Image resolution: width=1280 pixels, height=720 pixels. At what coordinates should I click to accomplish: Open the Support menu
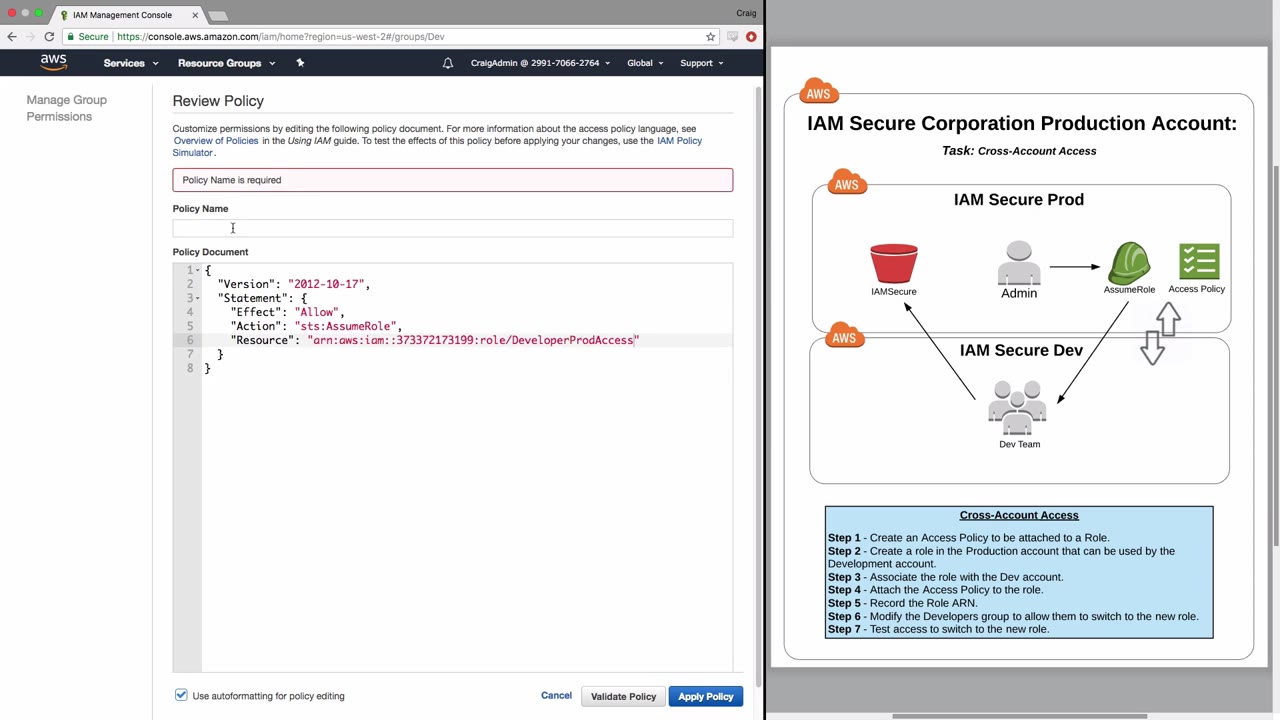pos(701,63)
